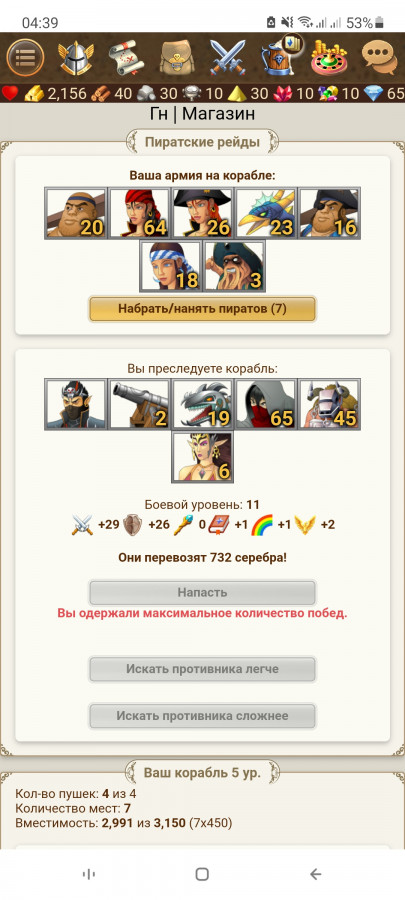Tap the gold bars resource showing 2,156

click(x=55, y=94)
